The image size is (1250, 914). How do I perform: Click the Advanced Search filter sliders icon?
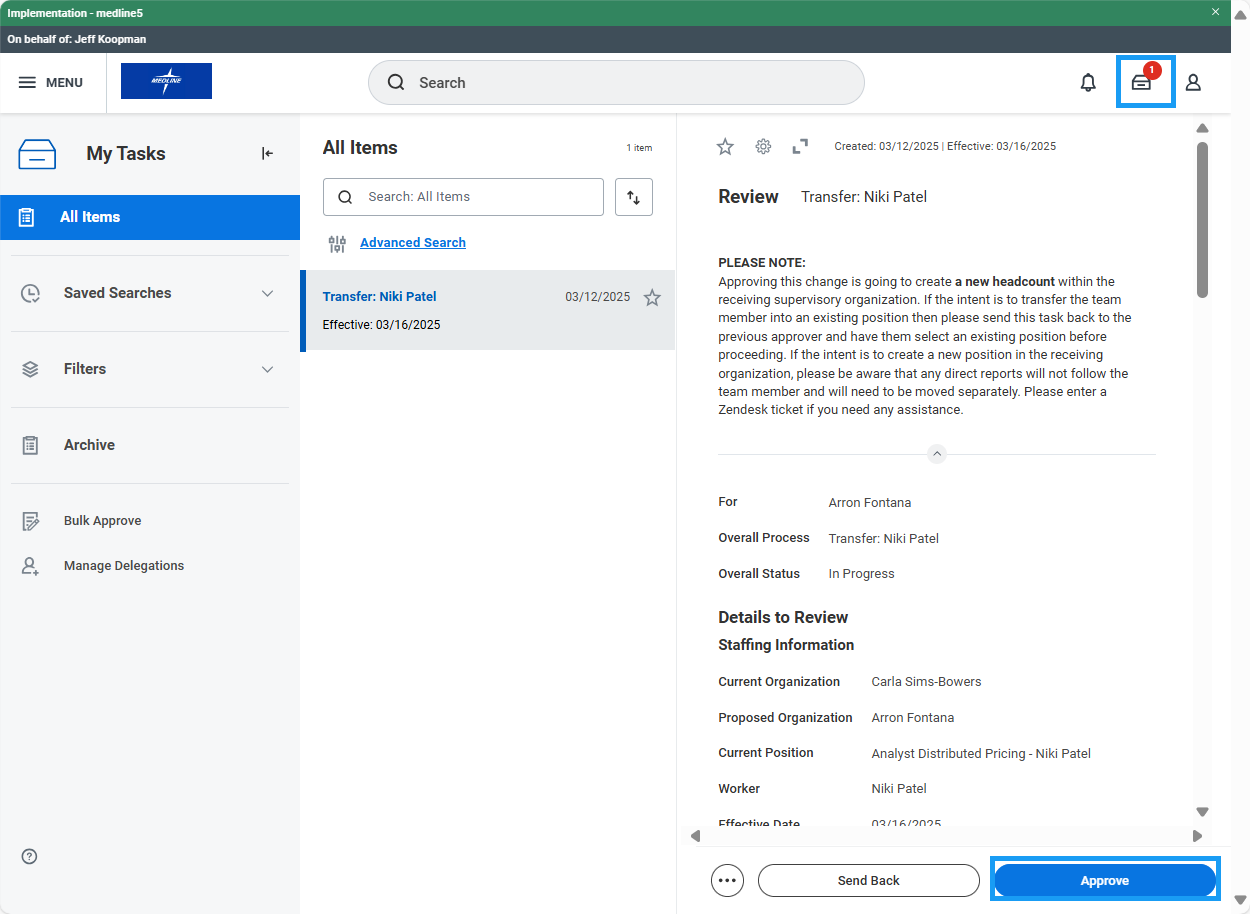(x=336, y=243)
